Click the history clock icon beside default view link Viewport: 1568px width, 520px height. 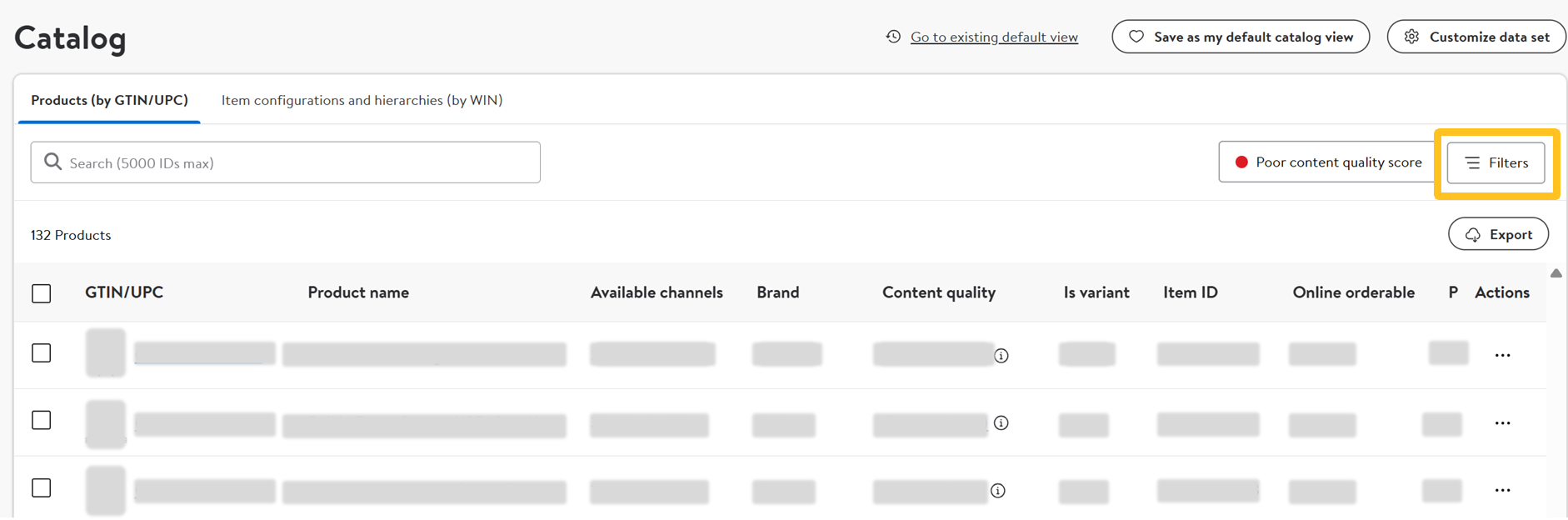[x=893, y=37]
